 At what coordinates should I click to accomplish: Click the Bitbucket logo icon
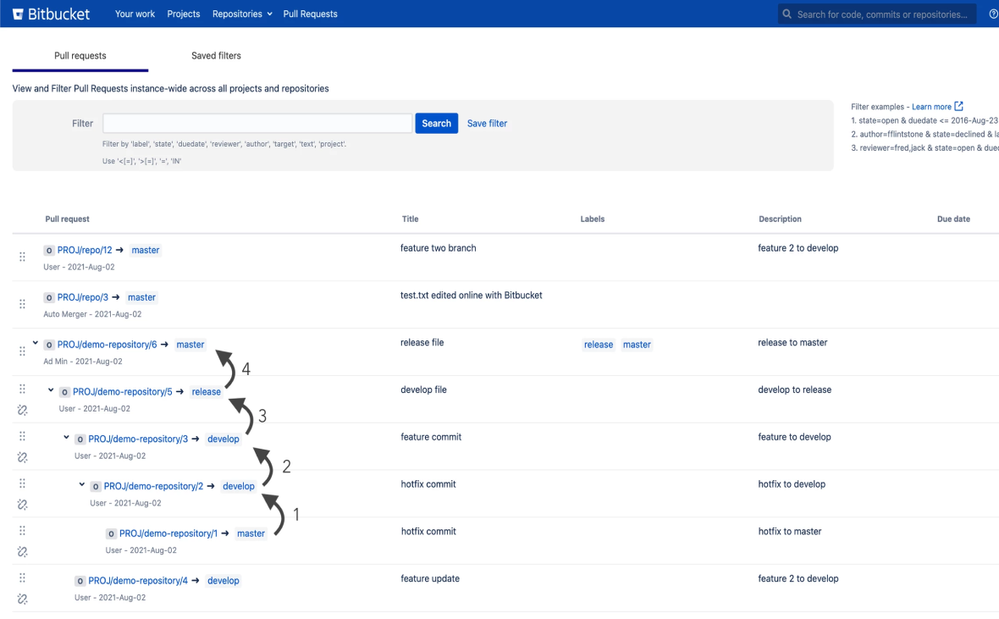(18, 14)
